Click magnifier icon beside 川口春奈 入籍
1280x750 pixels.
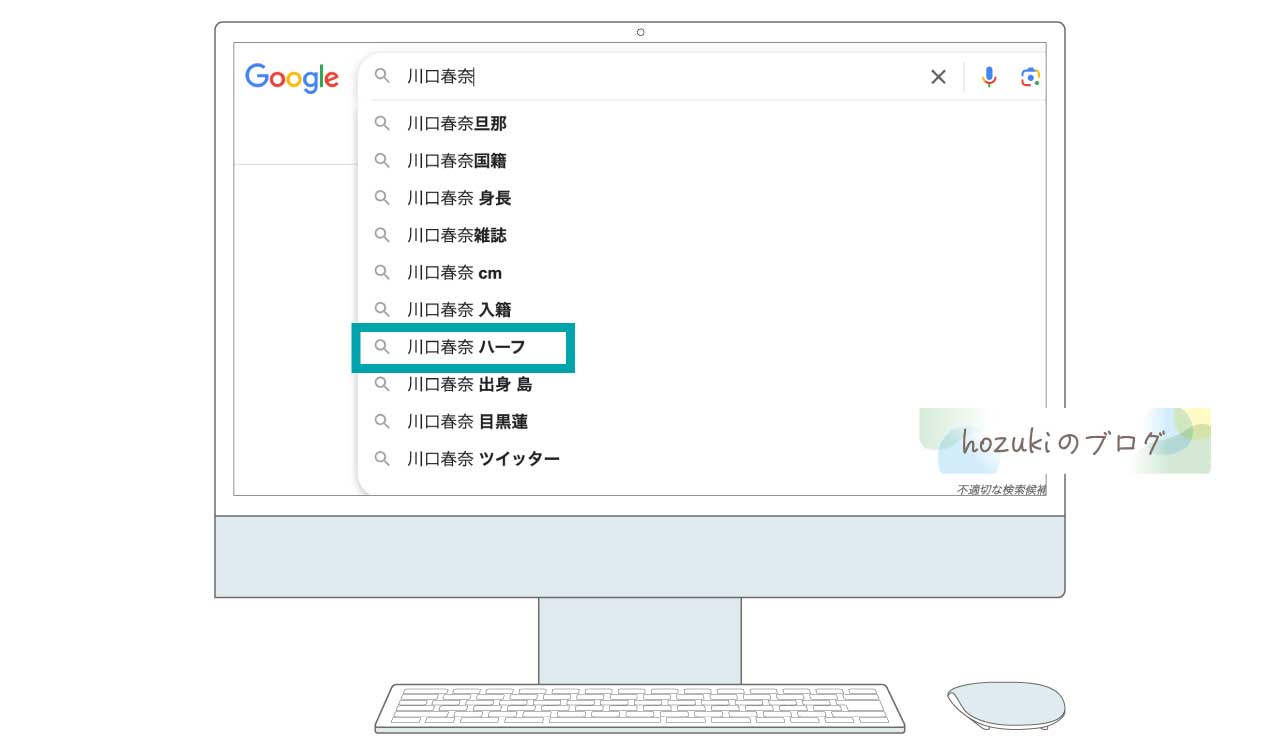[x=381, y=310]
